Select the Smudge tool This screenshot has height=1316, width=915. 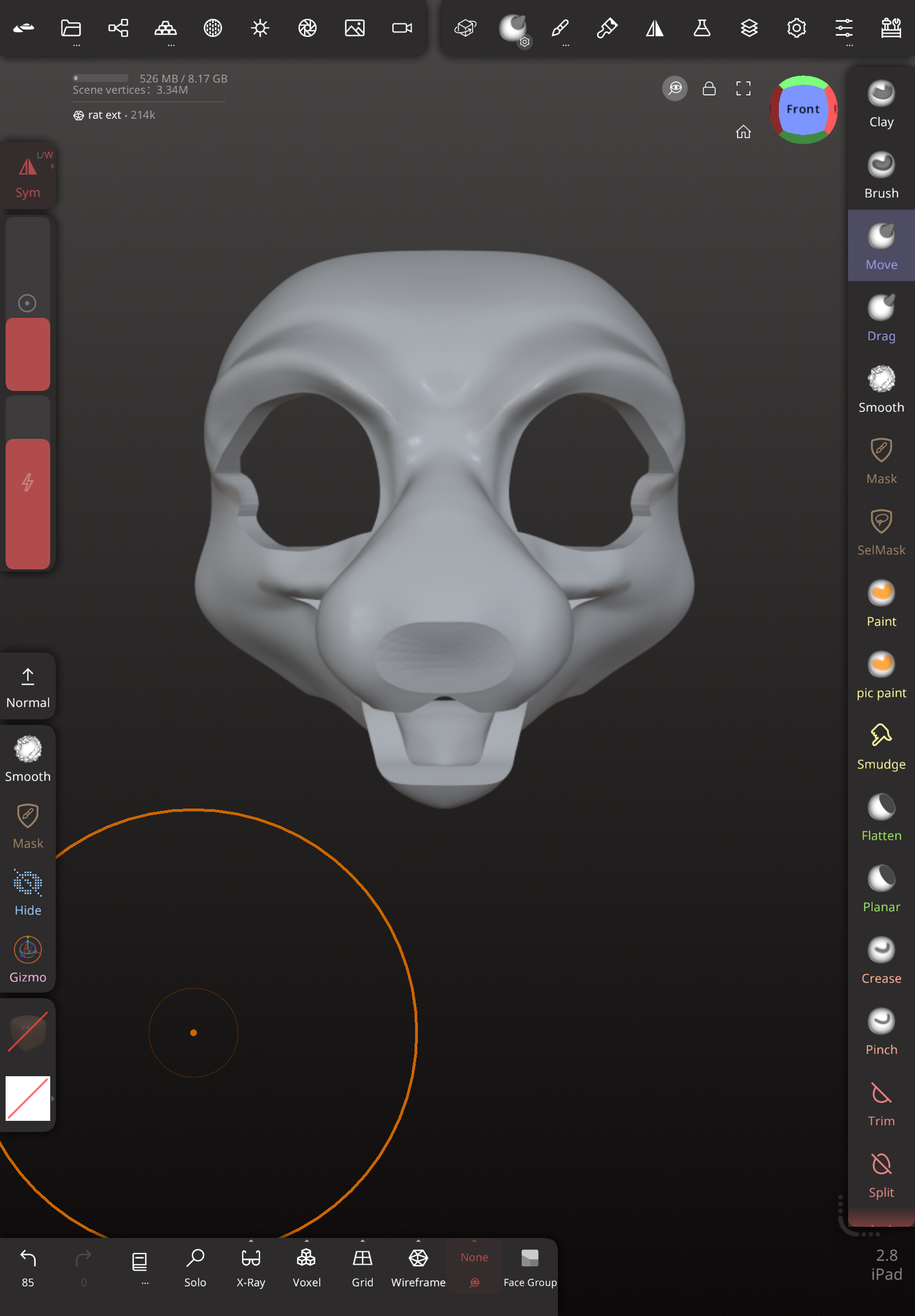click(x=880, y=747)
